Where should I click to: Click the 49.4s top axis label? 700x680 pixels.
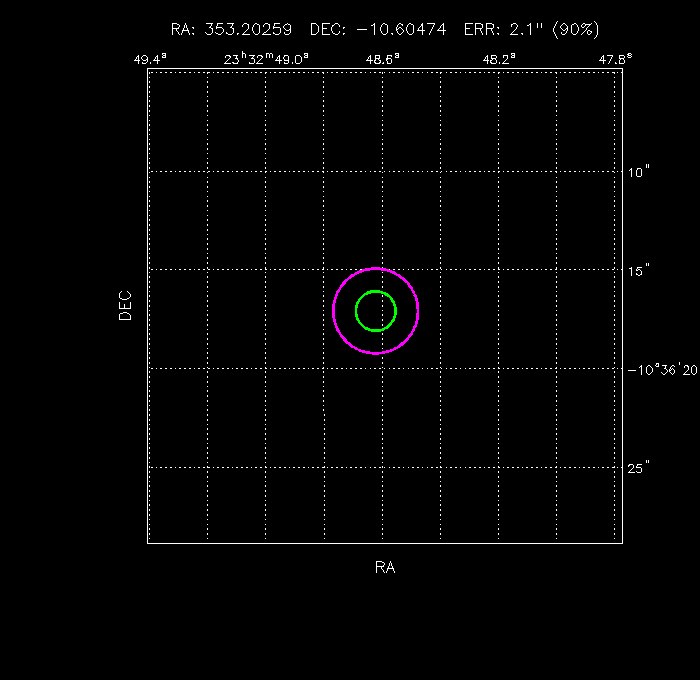pos(150,59)
